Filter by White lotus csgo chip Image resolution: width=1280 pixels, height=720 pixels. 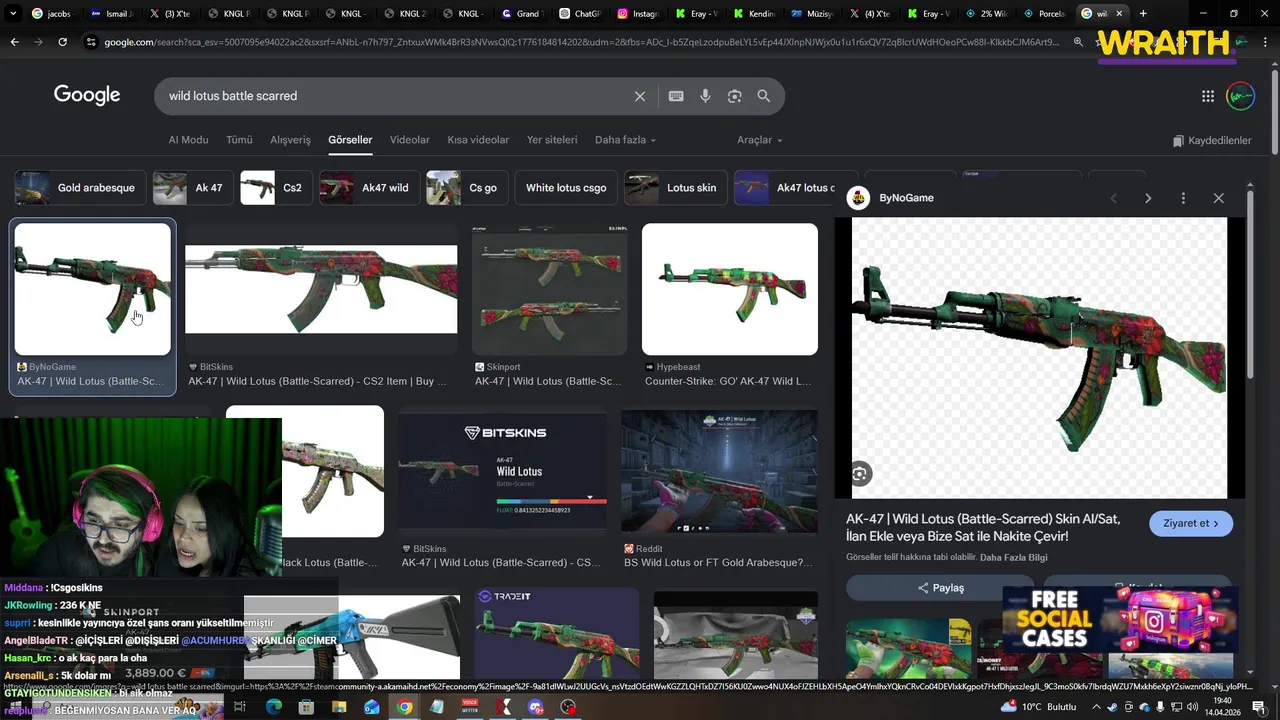[x=566, y=188]
